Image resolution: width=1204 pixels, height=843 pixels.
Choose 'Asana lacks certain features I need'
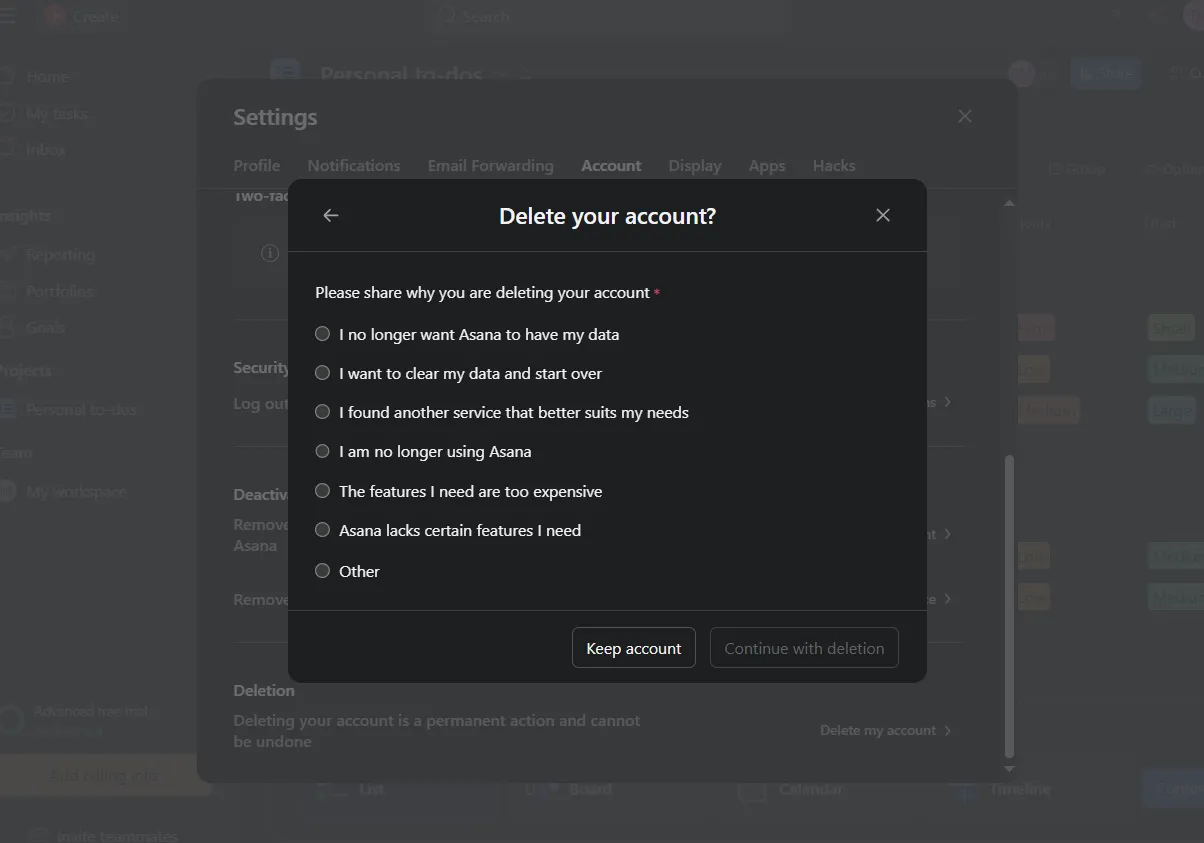coord(448,530)
